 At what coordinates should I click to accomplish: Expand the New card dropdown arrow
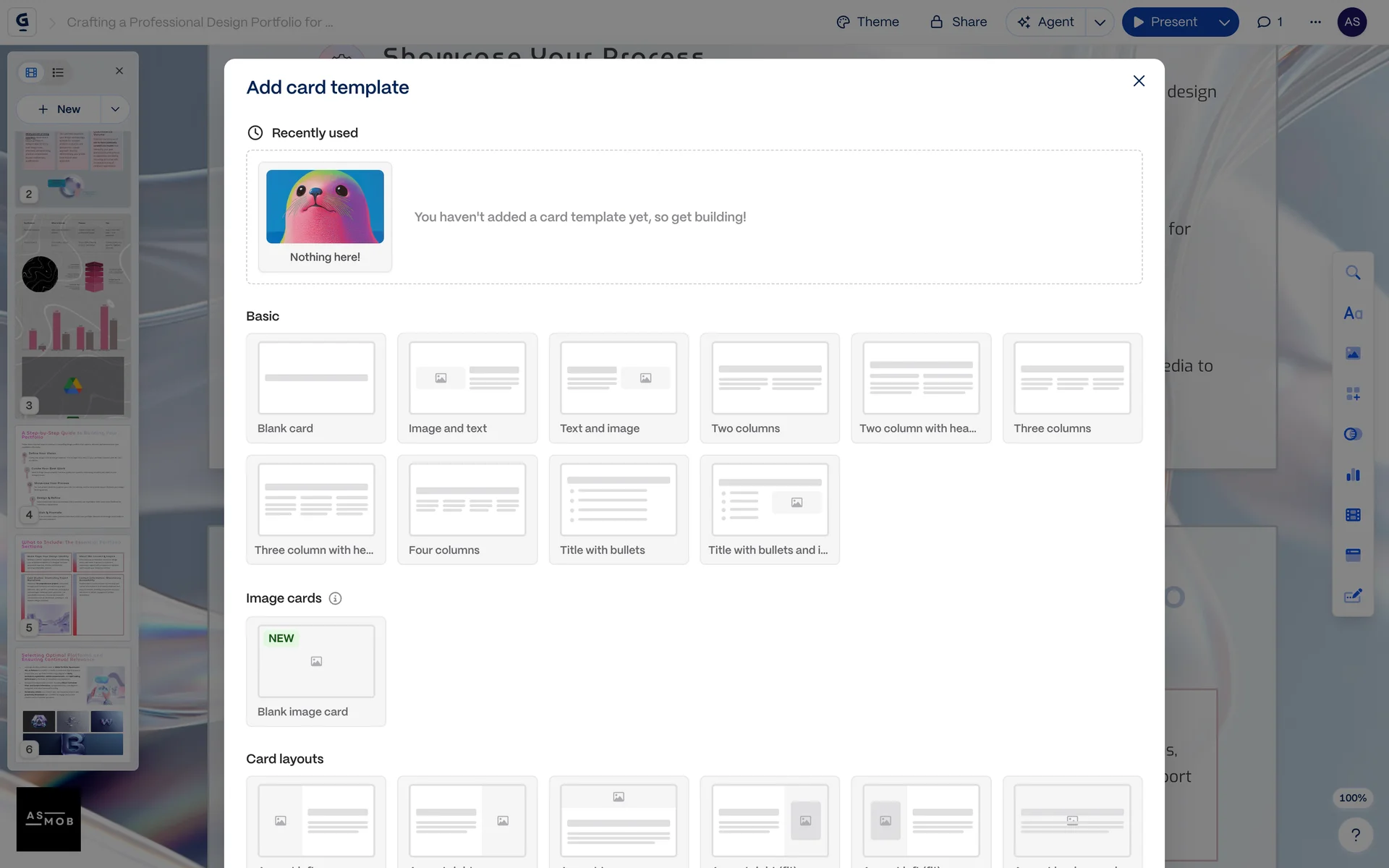click(x=115, y=109)
